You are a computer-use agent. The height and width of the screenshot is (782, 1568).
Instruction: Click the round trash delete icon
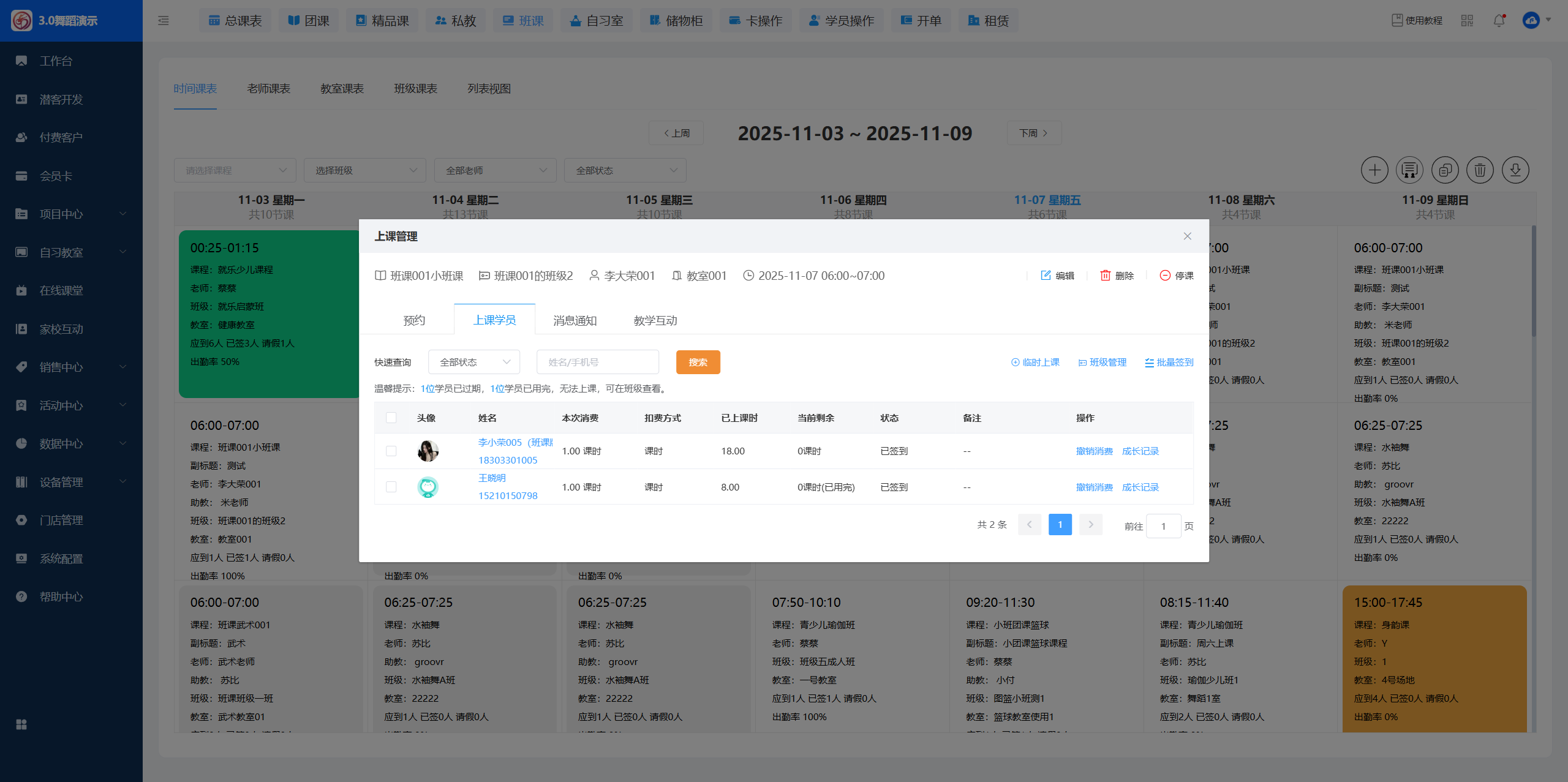click(x=1479, y=170)
